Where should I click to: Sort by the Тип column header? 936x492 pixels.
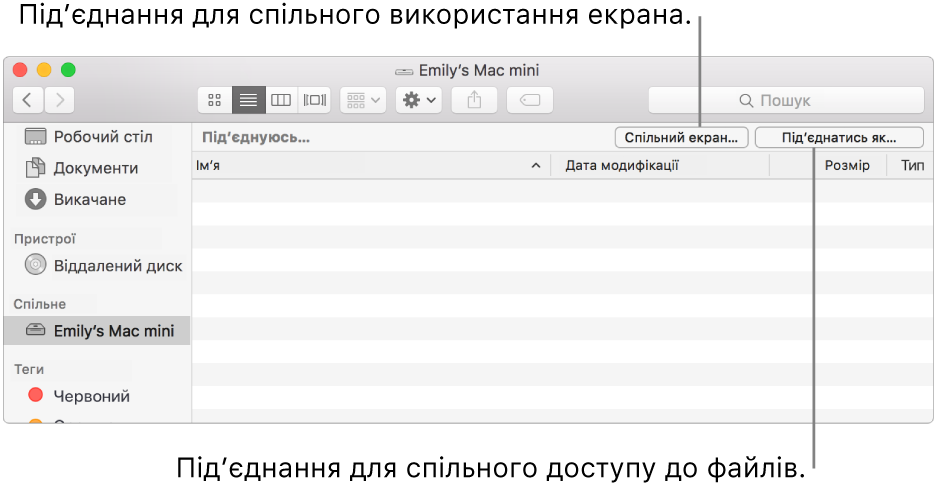pyautogui.click(x=912, y=165)
